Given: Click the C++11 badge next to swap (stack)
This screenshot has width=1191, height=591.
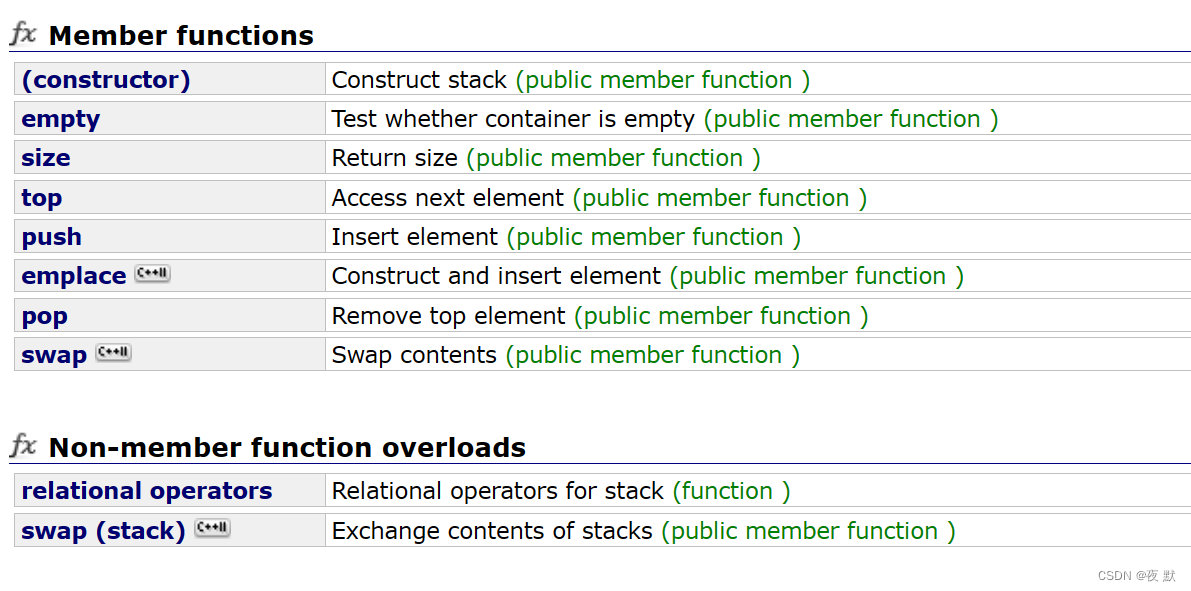Looking at the screenshot, I should [x=213, y=529].
